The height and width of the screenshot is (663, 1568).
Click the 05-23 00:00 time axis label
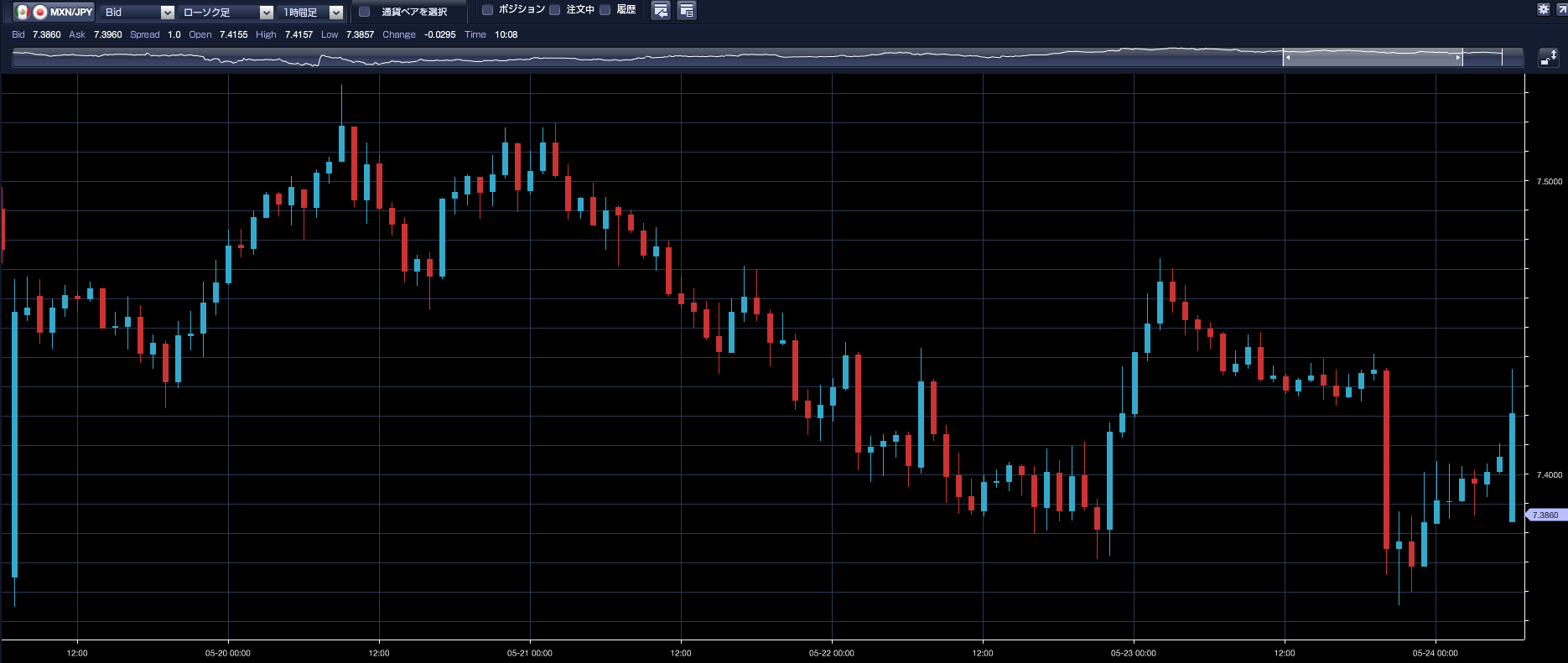[x=1133, y=653]
